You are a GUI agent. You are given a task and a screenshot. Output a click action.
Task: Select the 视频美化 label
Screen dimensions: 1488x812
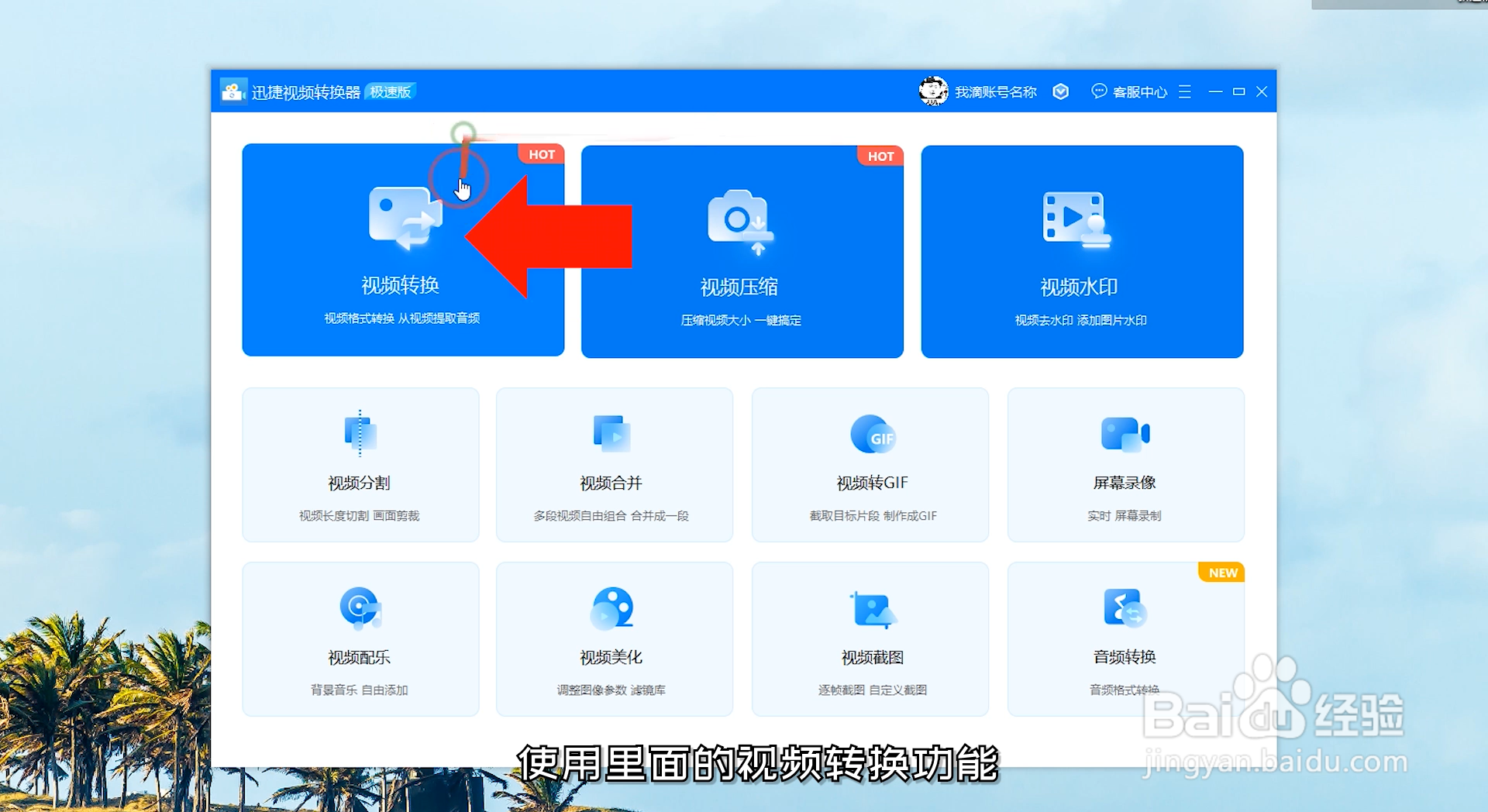pos(611,657)
